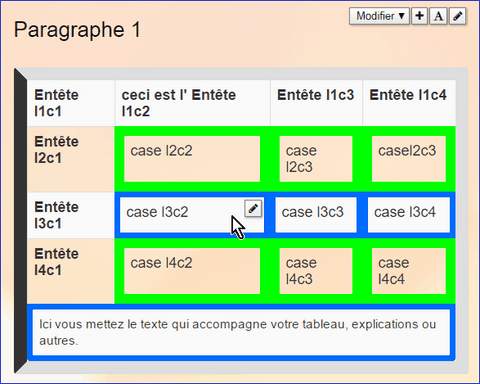Select cell 'case l4c3'
The image size is (480, 384).
(316, 271)
